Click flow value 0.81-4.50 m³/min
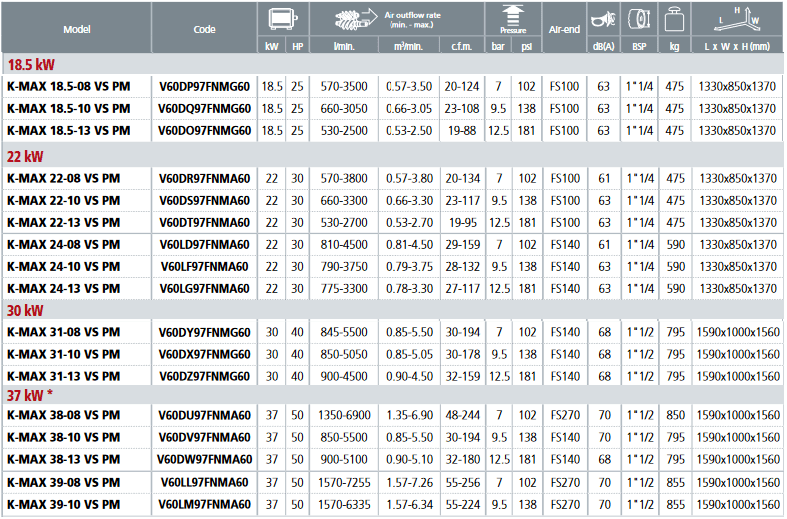 pos(409,244)
